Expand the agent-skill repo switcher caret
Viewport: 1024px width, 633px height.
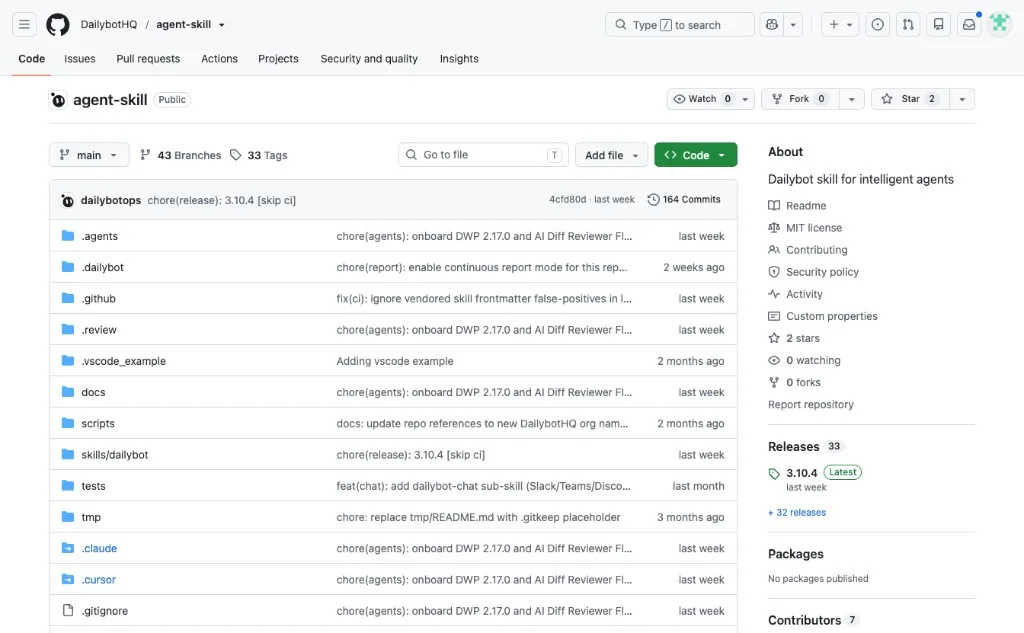(222, 25)
